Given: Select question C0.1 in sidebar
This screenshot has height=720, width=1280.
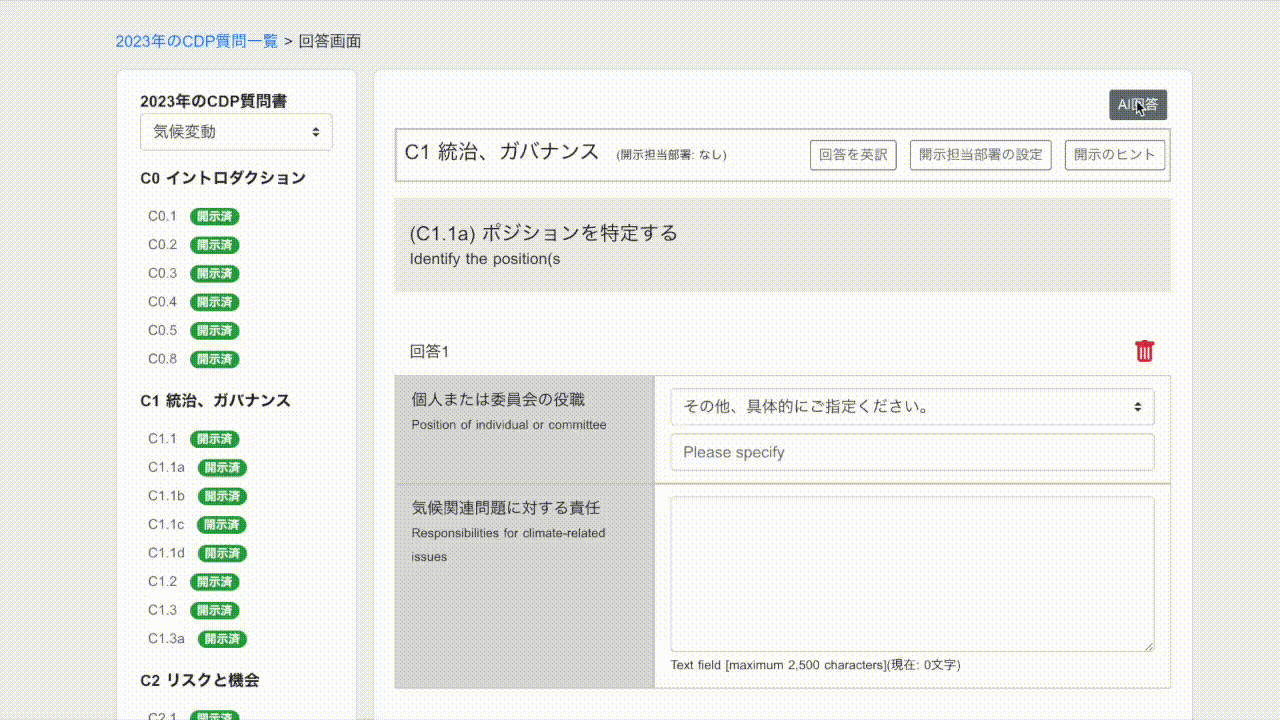Looking at the screenshot, I should [162, 216].
